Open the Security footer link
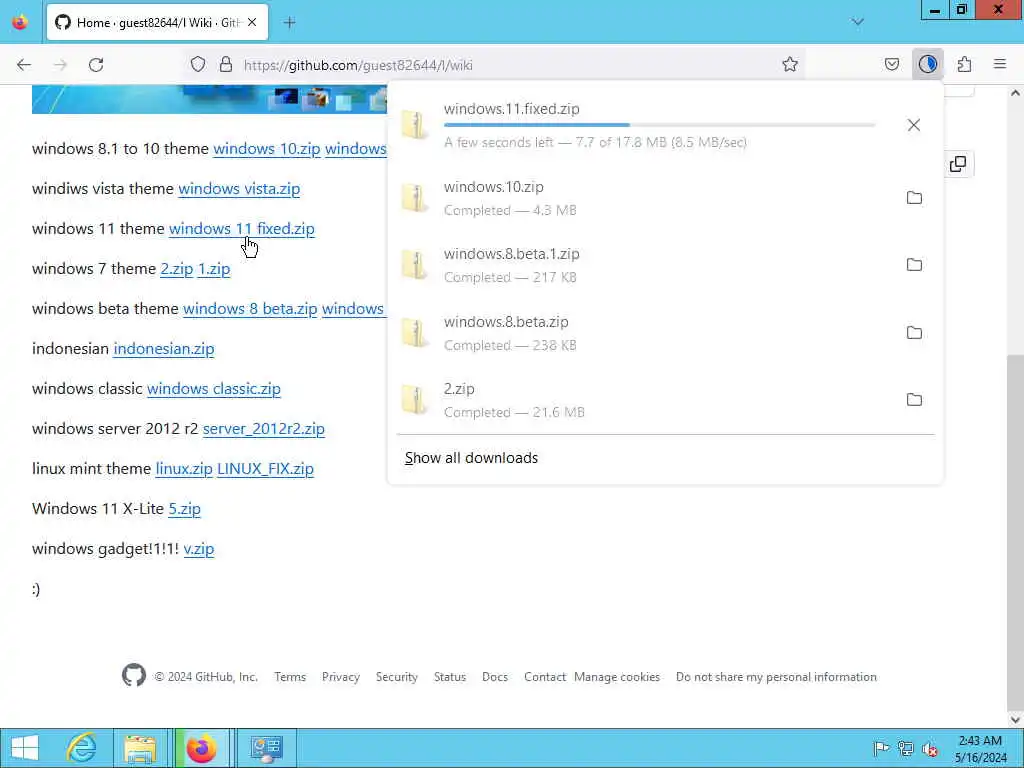This screenshot has height=768, width=1024. click(396, 677)
